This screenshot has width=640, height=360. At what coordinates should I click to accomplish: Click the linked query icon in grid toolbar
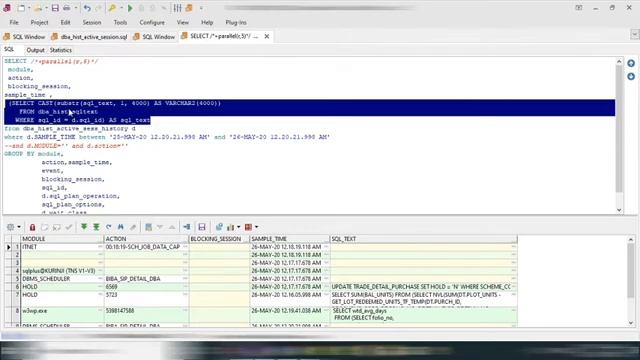[x=187, y=227]
